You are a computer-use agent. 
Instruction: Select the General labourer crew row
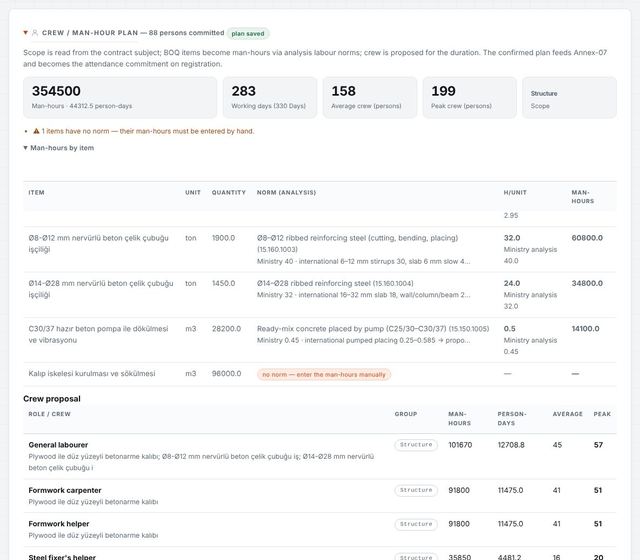pyautogui.click(x=320, y=456)
